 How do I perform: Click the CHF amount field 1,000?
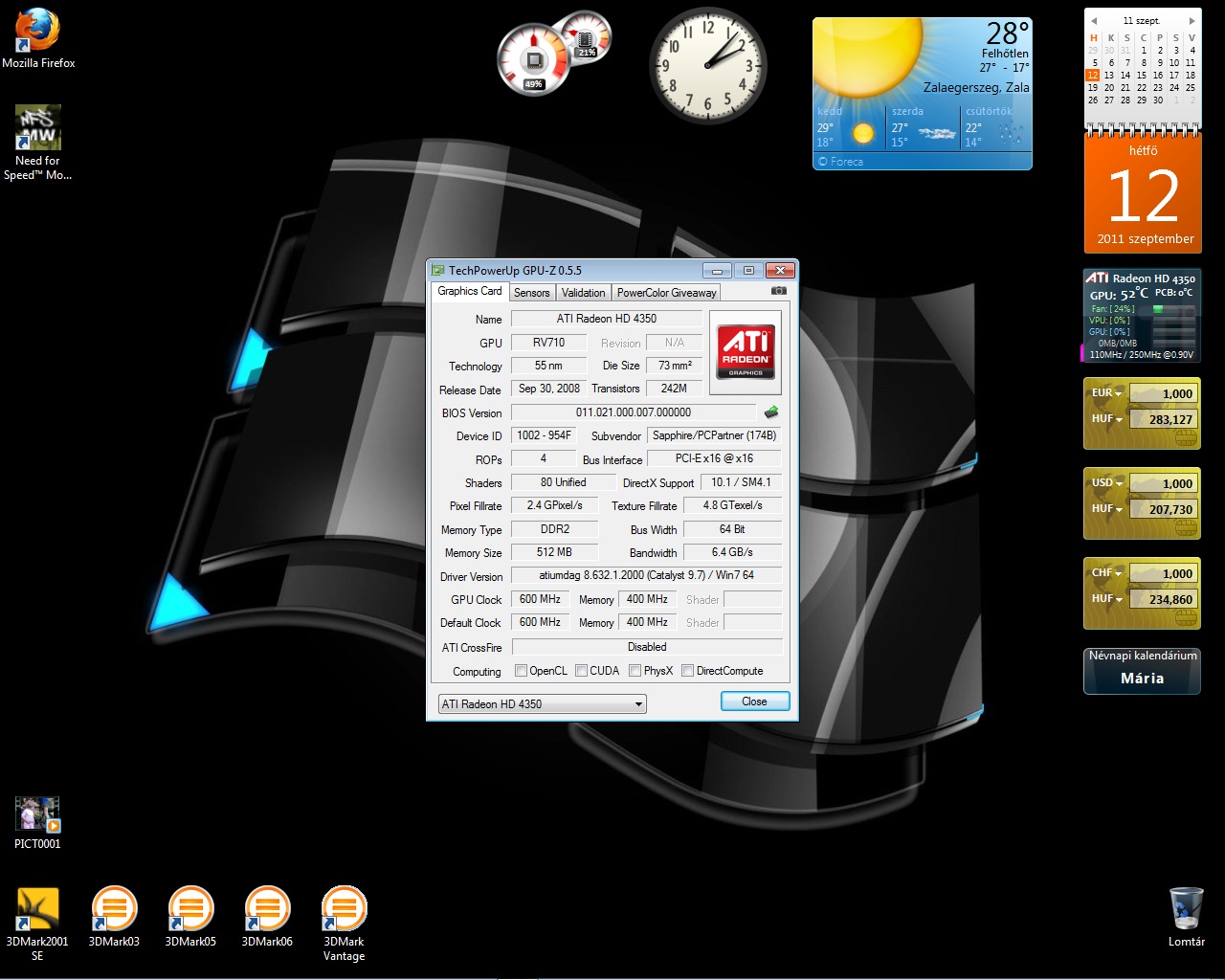(x=1163, y=573)
